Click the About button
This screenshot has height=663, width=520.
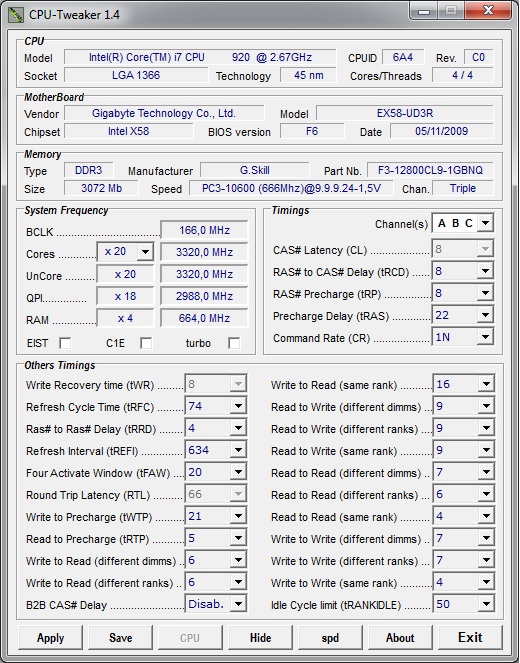tap(400, 638)
